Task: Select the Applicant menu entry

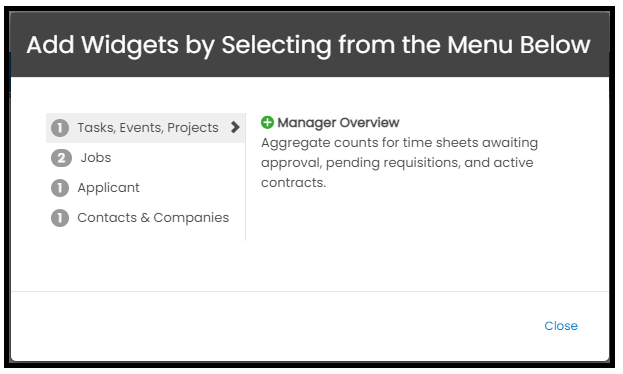Action: tap(145, 188)
